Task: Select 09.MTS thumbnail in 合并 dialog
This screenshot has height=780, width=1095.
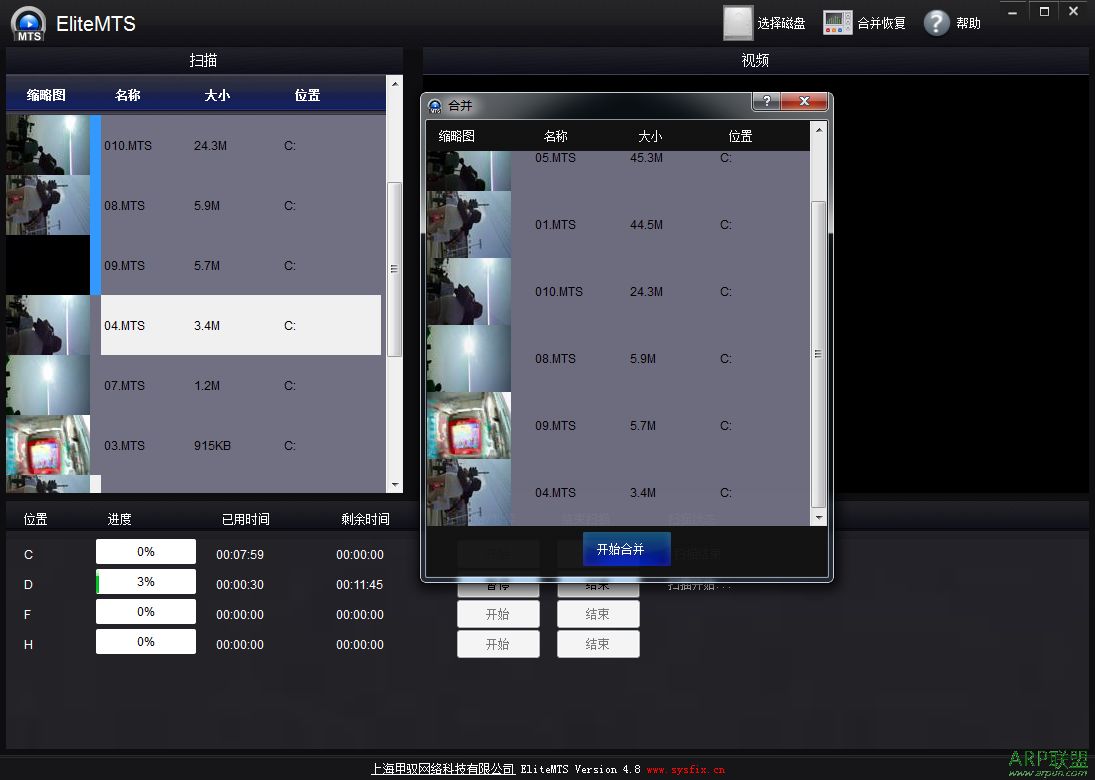Action: [x=469, y=426]
